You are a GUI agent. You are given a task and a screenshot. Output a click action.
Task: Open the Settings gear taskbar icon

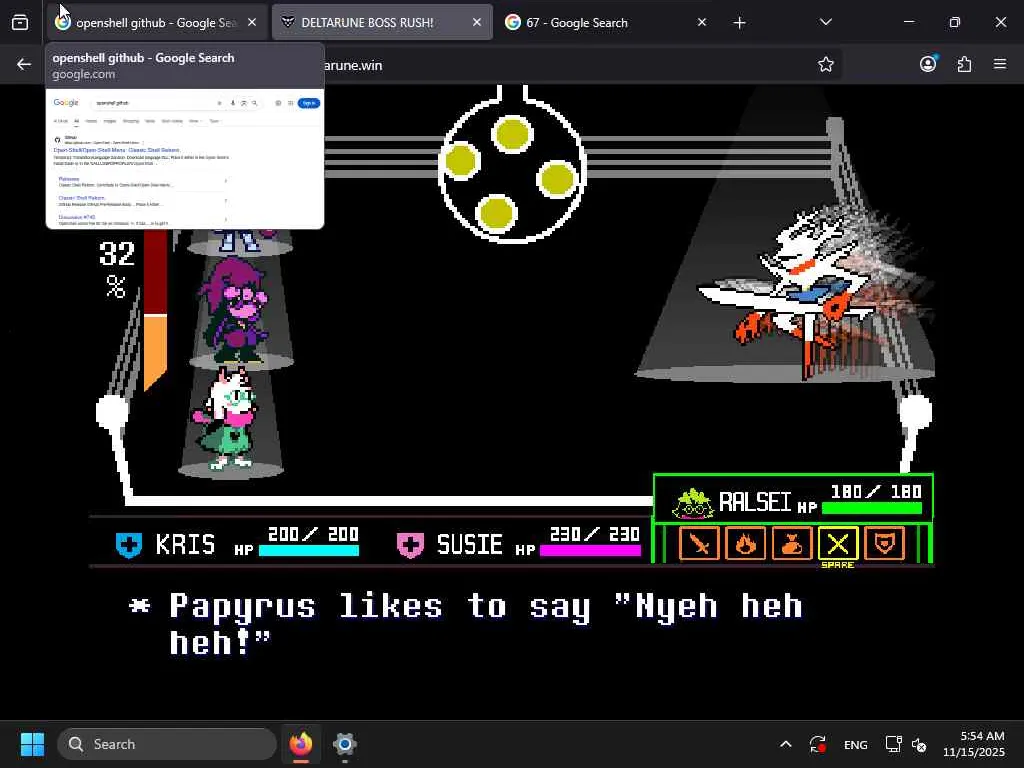tap(345, 744)
